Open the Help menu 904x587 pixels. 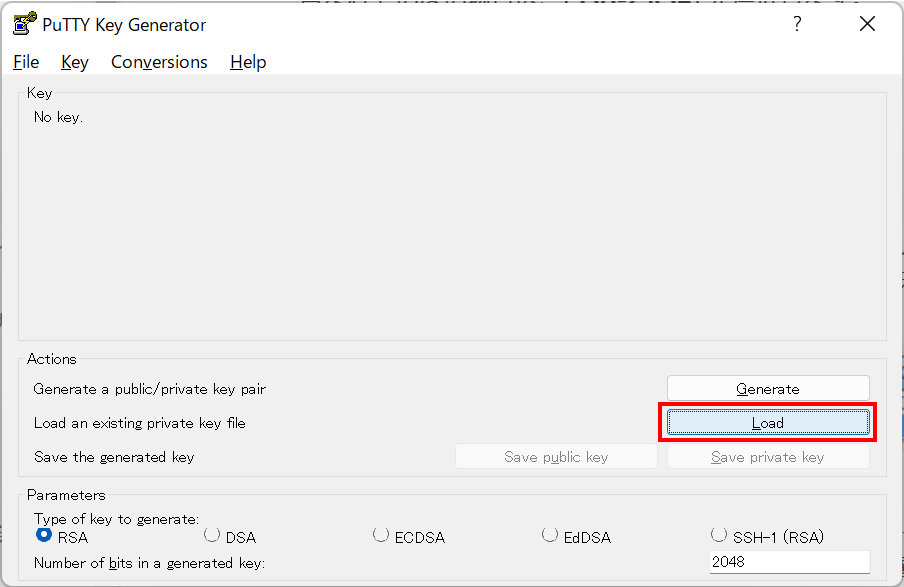coord(248,62)
